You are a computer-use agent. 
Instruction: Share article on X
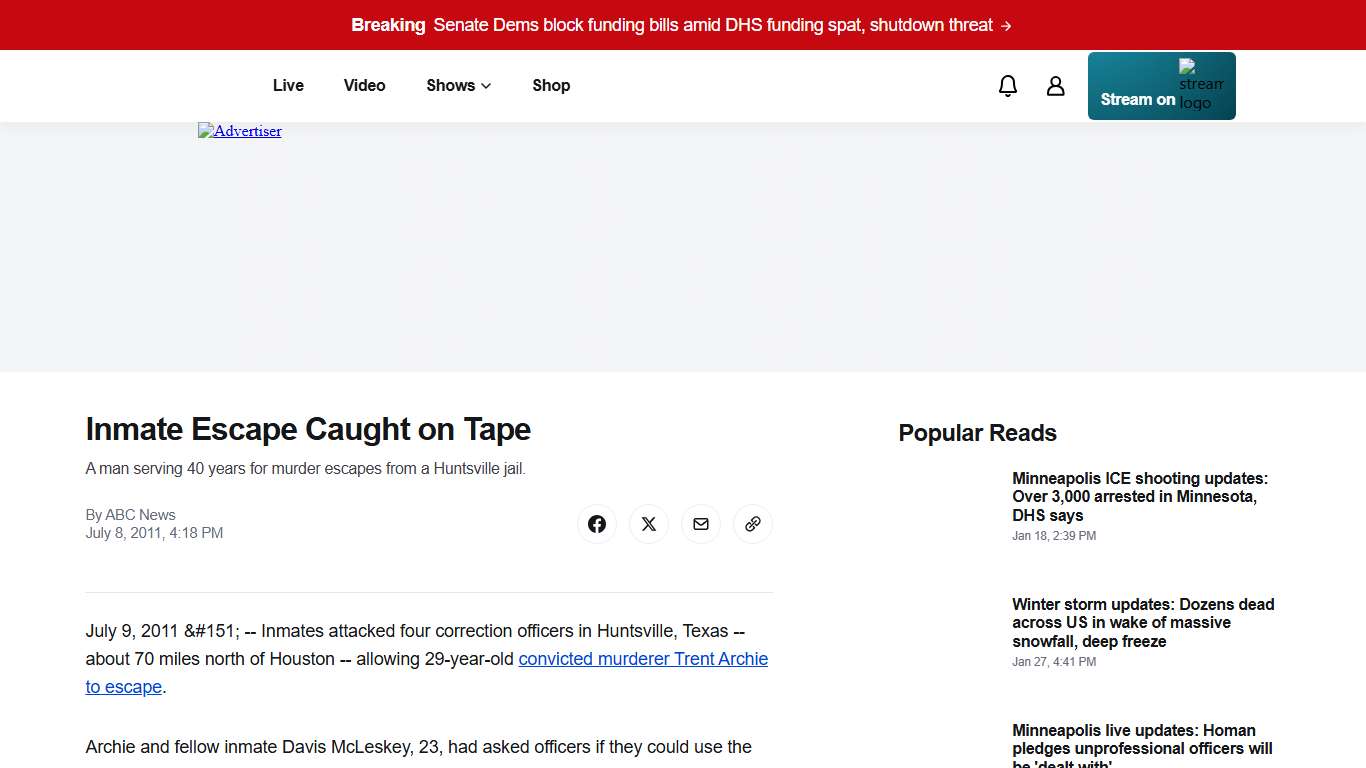[649, 524]
